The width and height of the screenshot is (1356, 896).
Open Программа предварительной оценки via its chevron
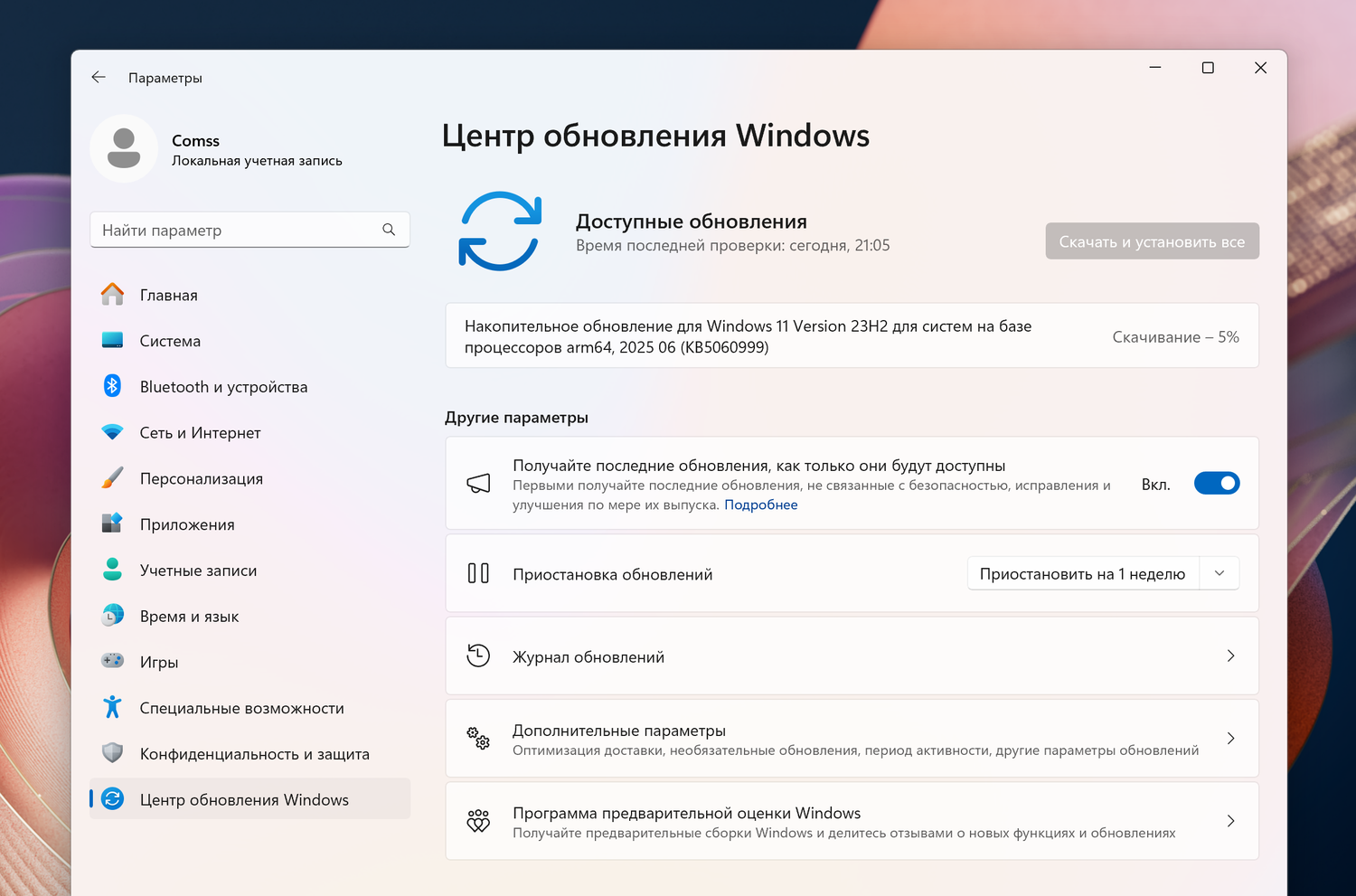1230,821
